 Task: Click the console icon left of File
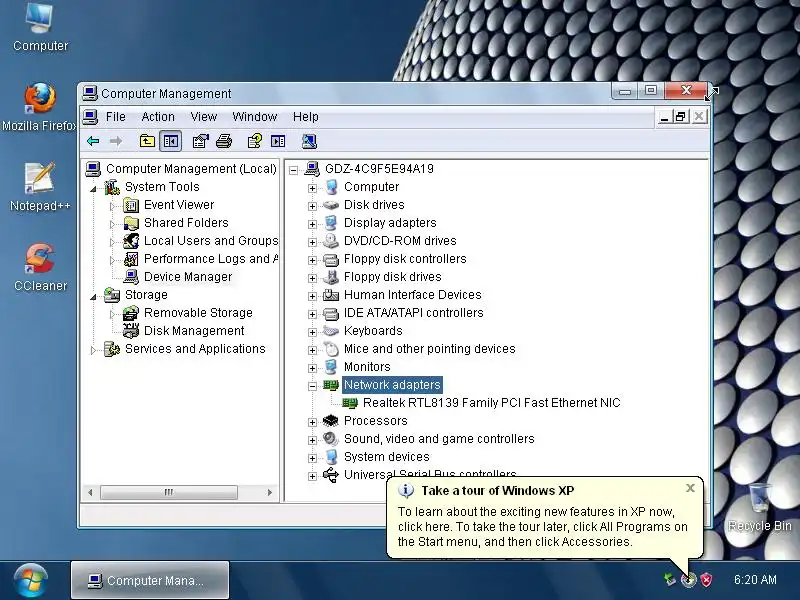(90, 117)
